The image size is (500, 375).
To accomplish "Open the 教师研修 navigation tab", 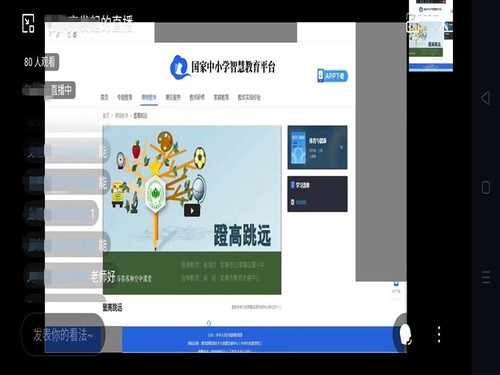I will tap(197, 97).
